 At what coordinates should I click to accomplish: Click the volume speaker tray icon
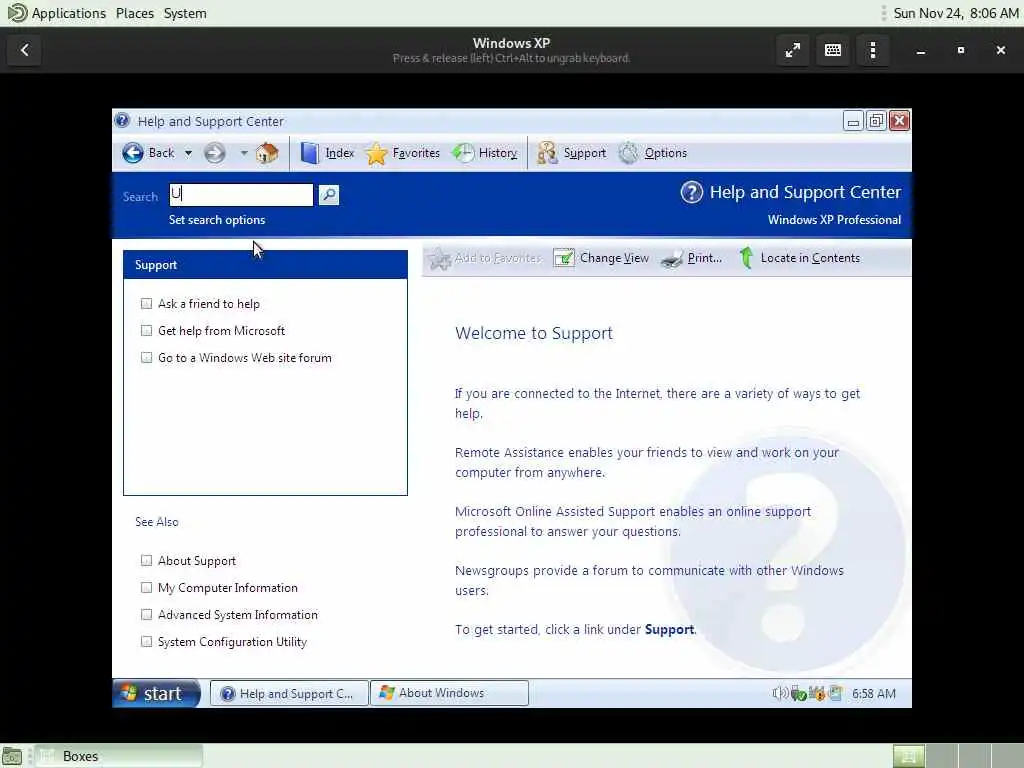click(779, 694)
